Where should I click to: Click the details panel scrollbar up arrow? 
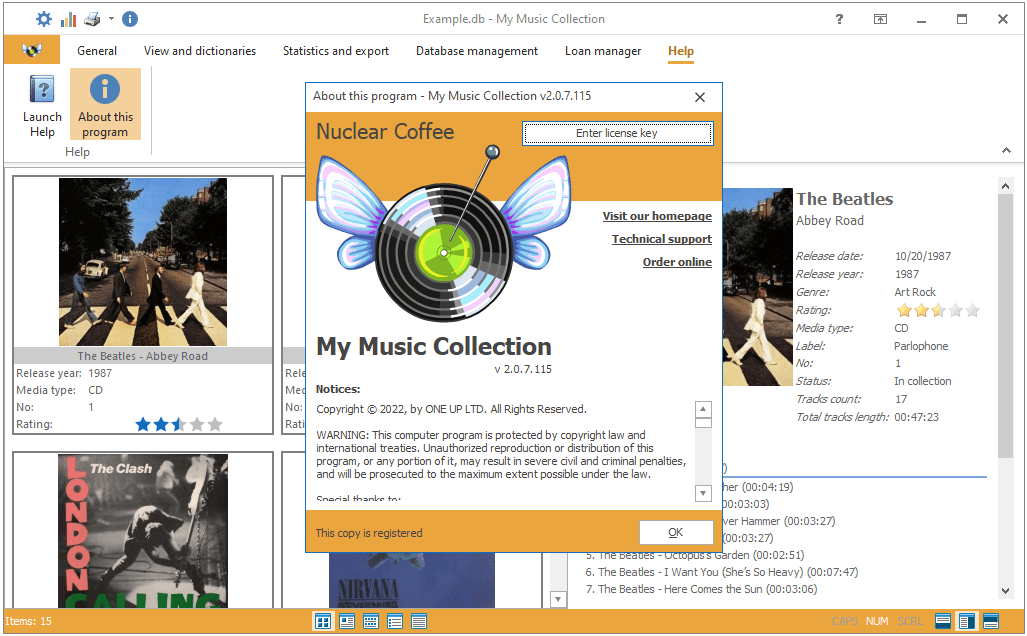1005,187
